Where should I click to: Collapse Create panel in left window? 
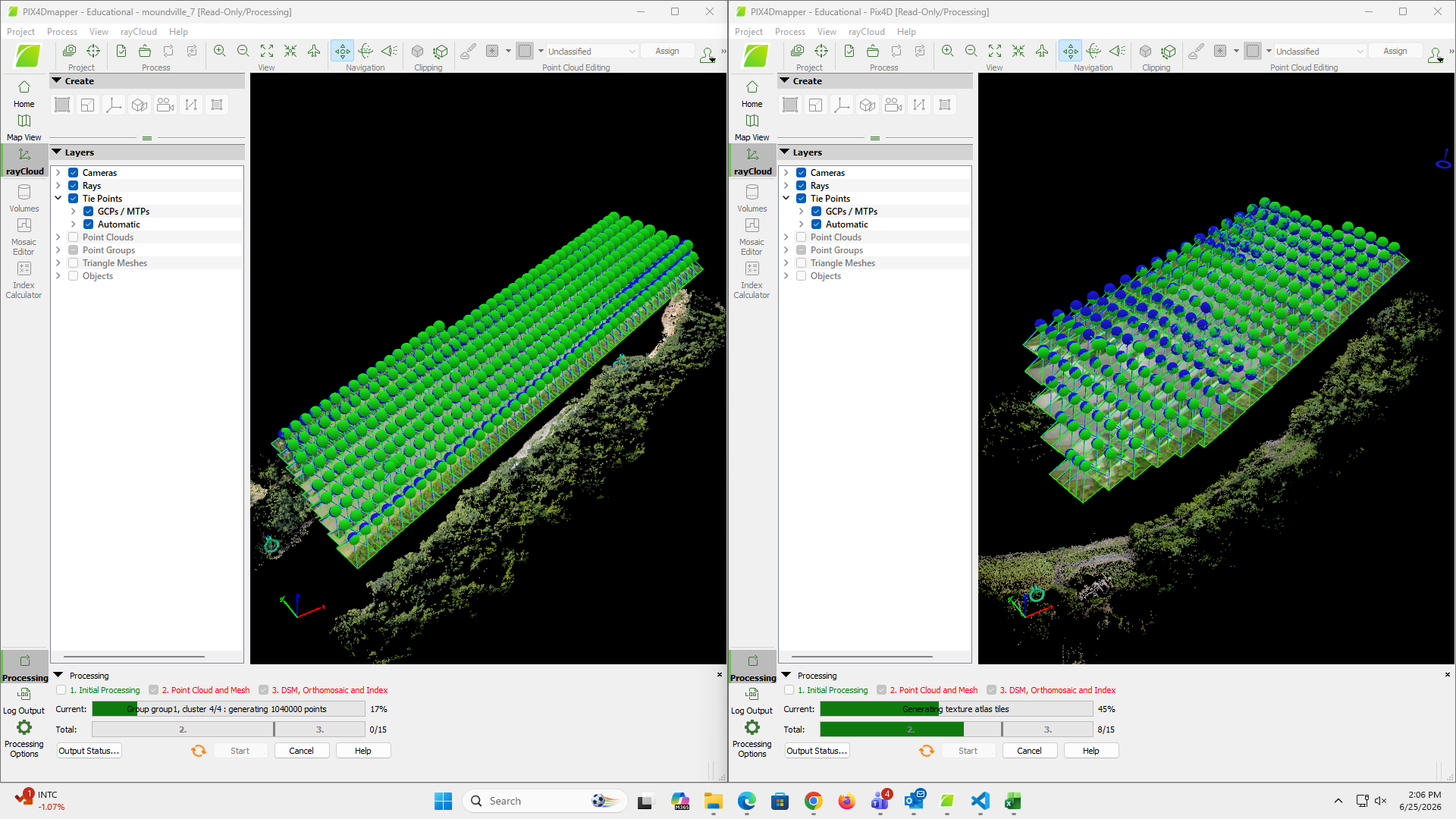point(57,81)
